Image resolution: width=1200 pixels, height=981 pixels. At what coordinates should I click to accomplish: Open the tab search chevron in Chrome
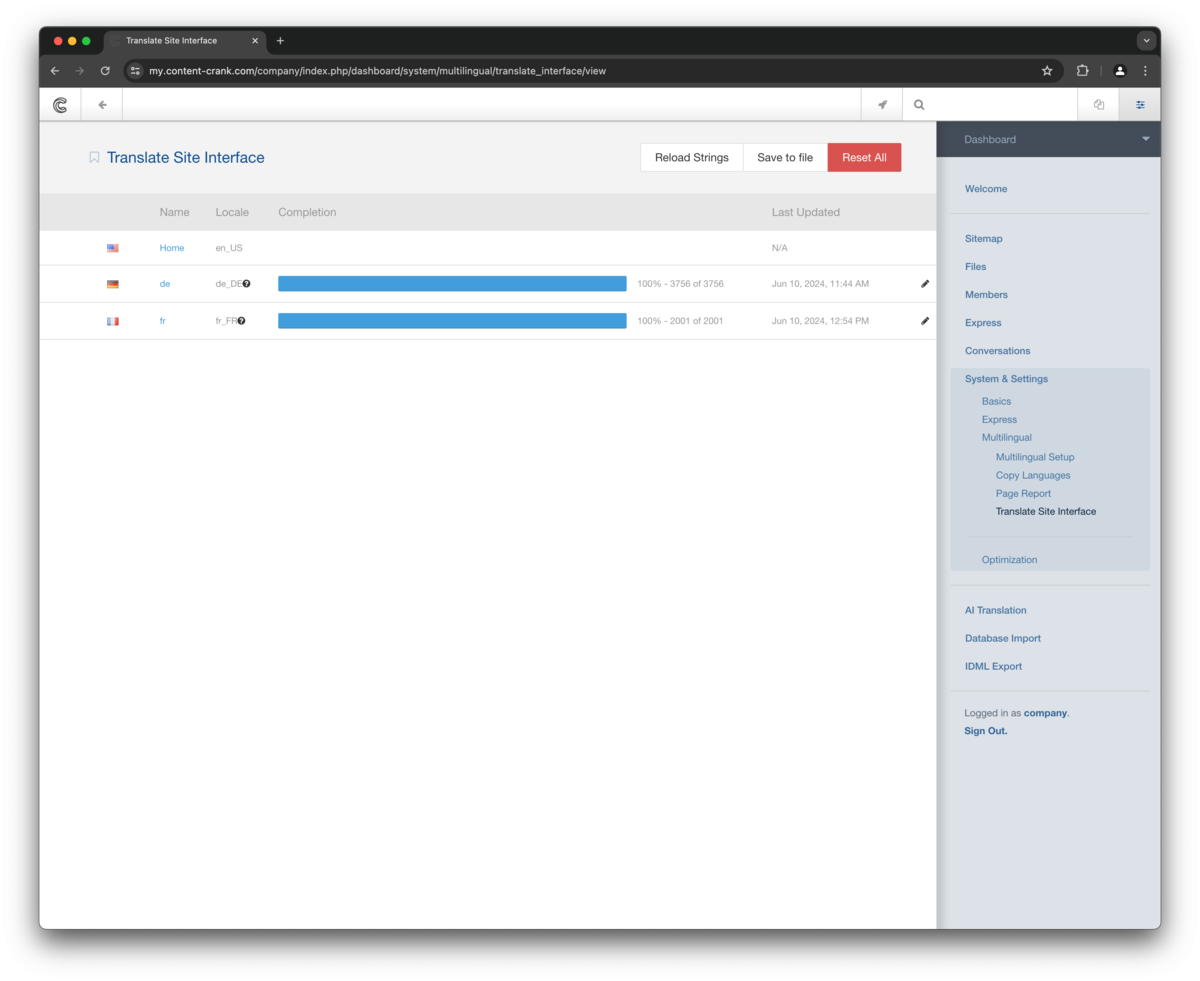tap(1146, 41)
